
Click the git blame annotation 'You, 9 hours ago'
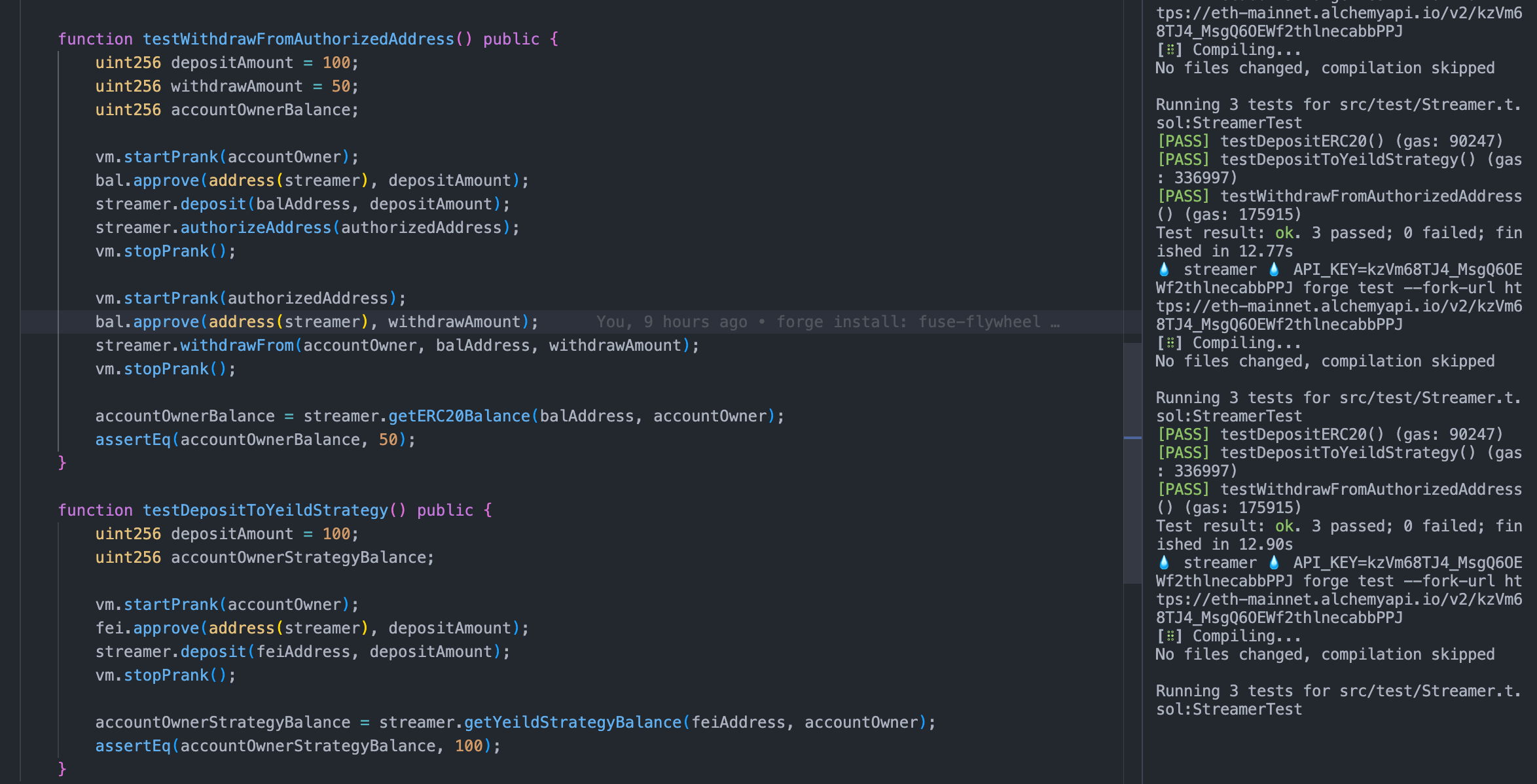(x=672, y=322)
